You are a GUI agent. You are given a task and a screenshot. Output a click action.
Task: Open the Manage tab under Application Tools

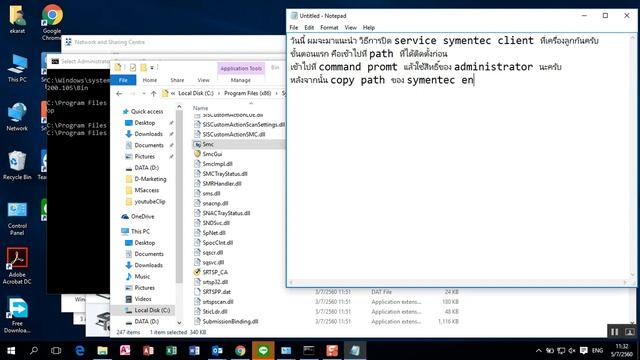(x=240, y=80)
